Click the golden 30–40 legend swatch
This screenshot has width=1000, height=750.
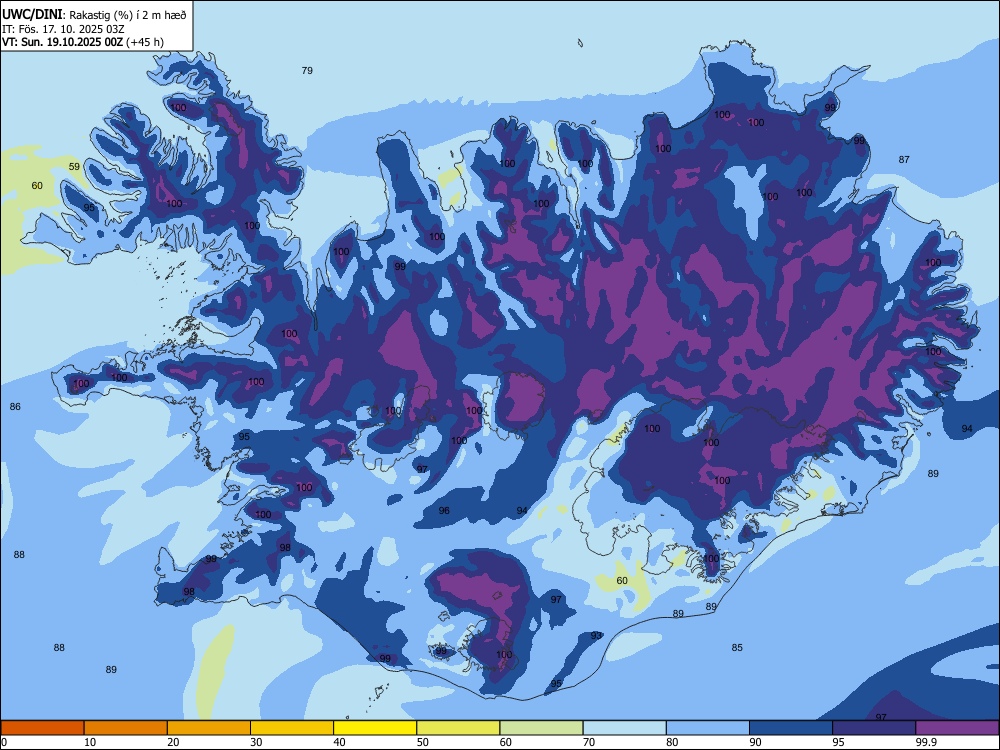coord(292,728)
